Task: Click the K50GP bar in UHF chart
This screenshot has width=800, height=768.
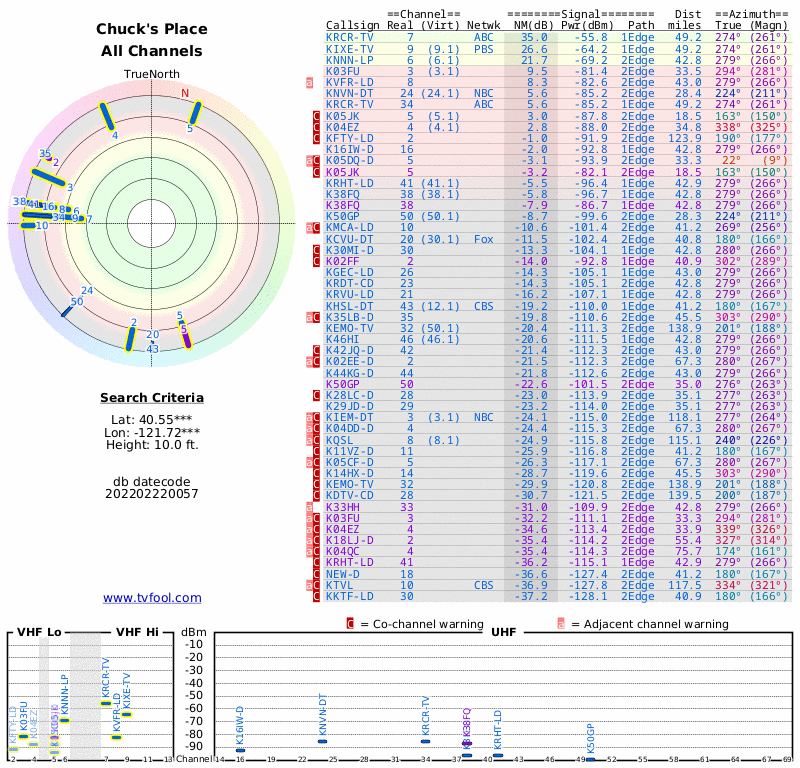Action: point(591,759)
